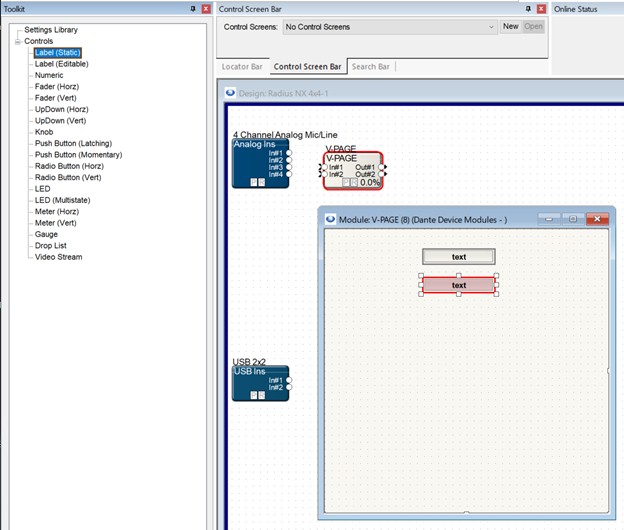Select the Analog Ins block
This screenshot has width=624, height=530.
(260, 164)
